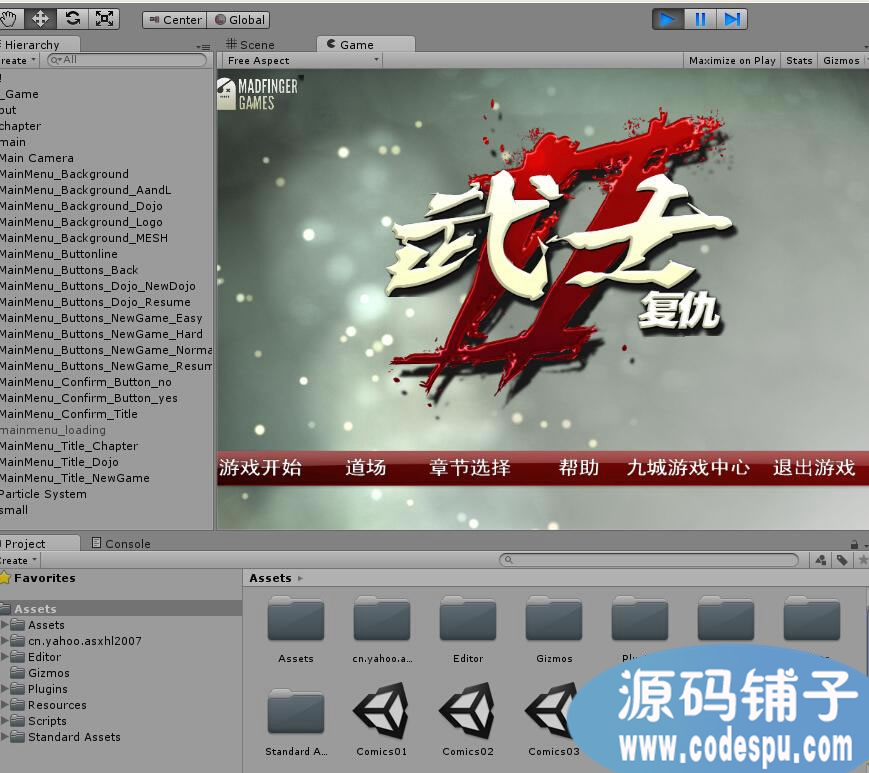Viewport: 869px width, 773px height.
Task: Select the cn.yahoo.a... folder icon
Action: click(x=382, y=618)
